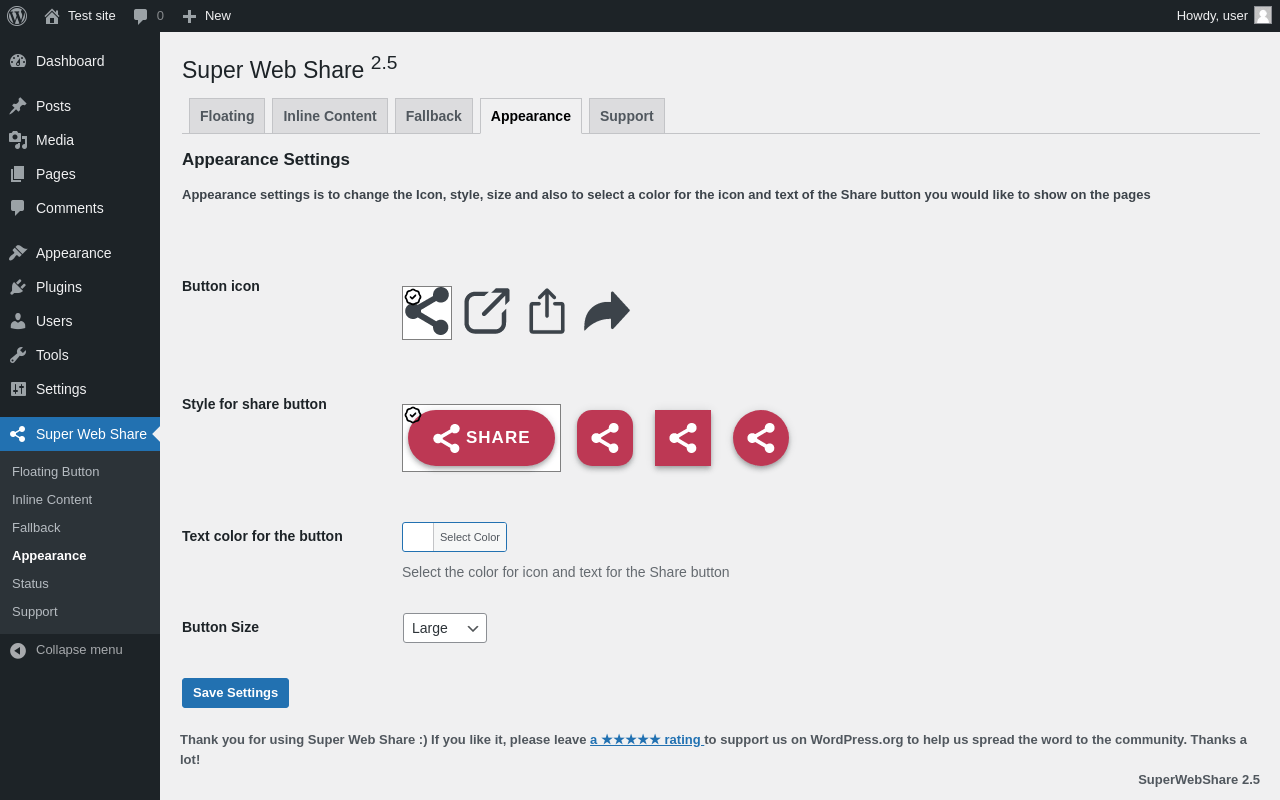
Task: Go to Plugins
Action: pyautogui.click(x=80, y=287)
